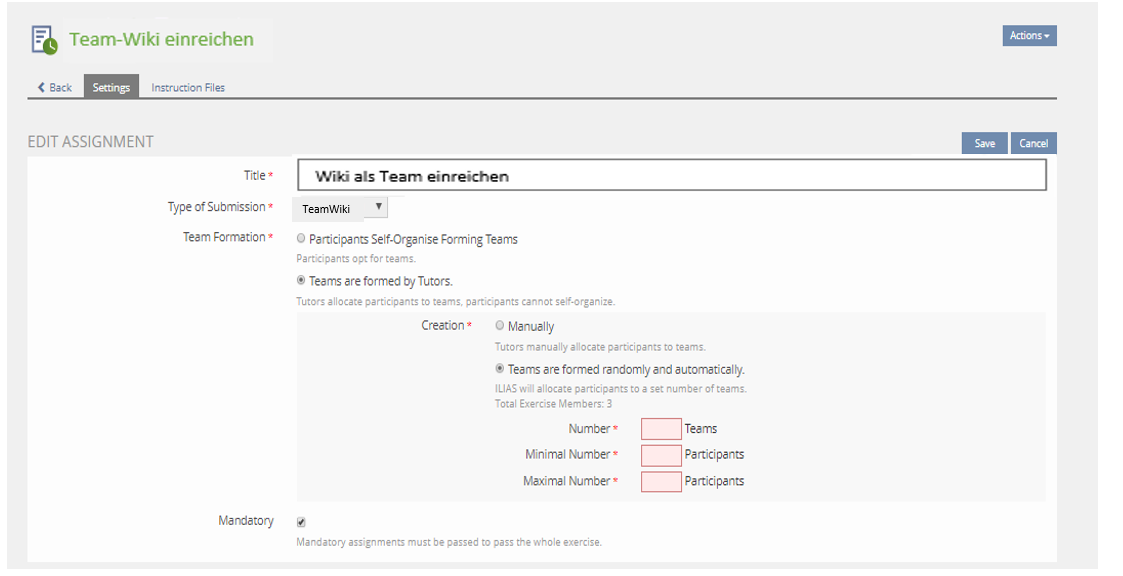
Task: Click the Maximal Number participants field
Action: tap(661, 482)
